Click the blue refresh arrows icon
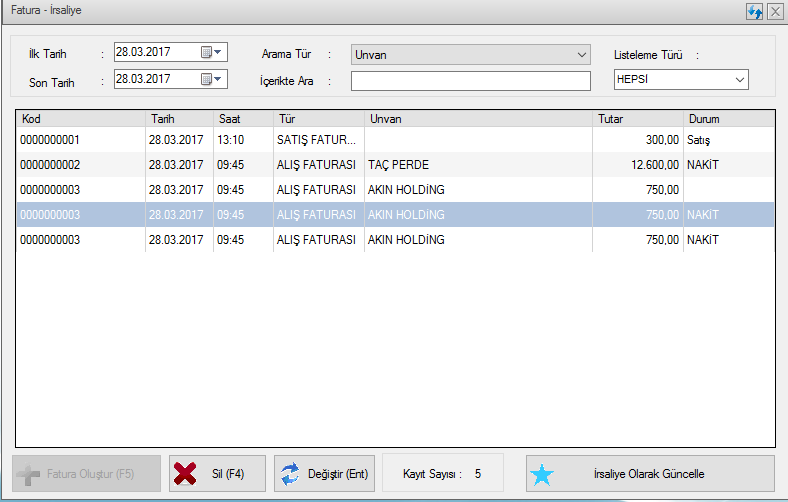 [x=290, y=474]
